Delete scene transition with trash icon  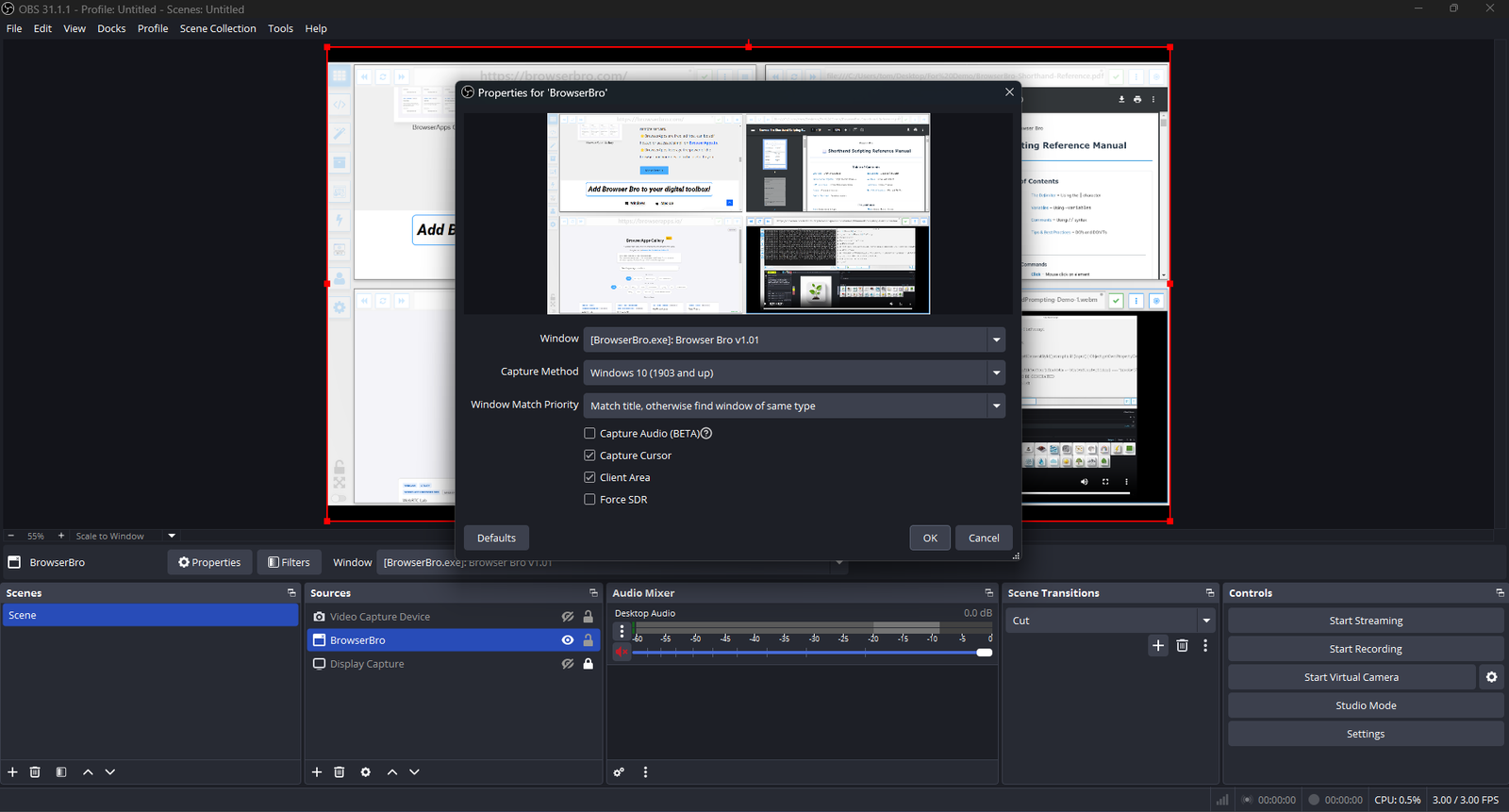pyautogui.click(x=1182, y=646)
